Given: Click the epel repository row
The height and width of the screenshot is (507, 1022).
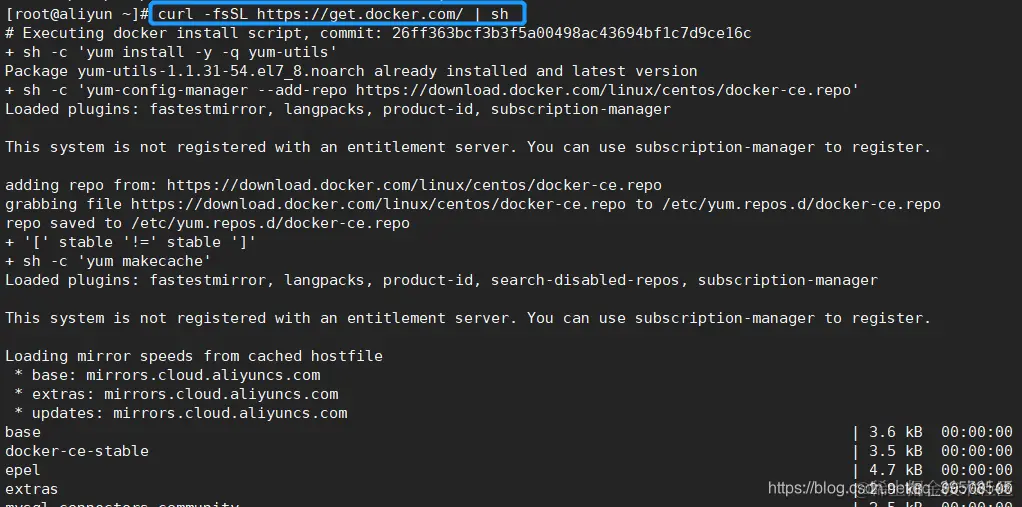Looking at the screenshot, I should point(23,470).
